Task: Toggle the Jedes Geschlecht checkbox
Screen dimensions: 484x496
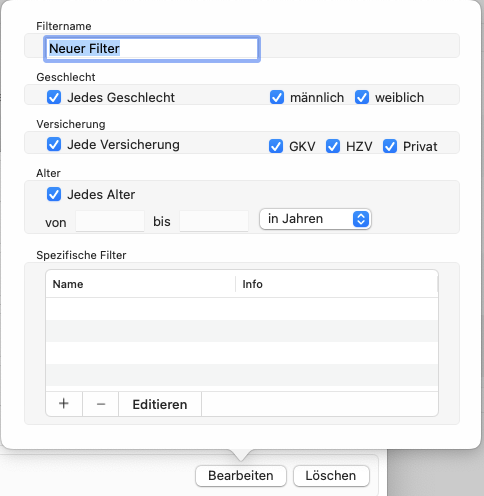Action: (x=54, y=97)
